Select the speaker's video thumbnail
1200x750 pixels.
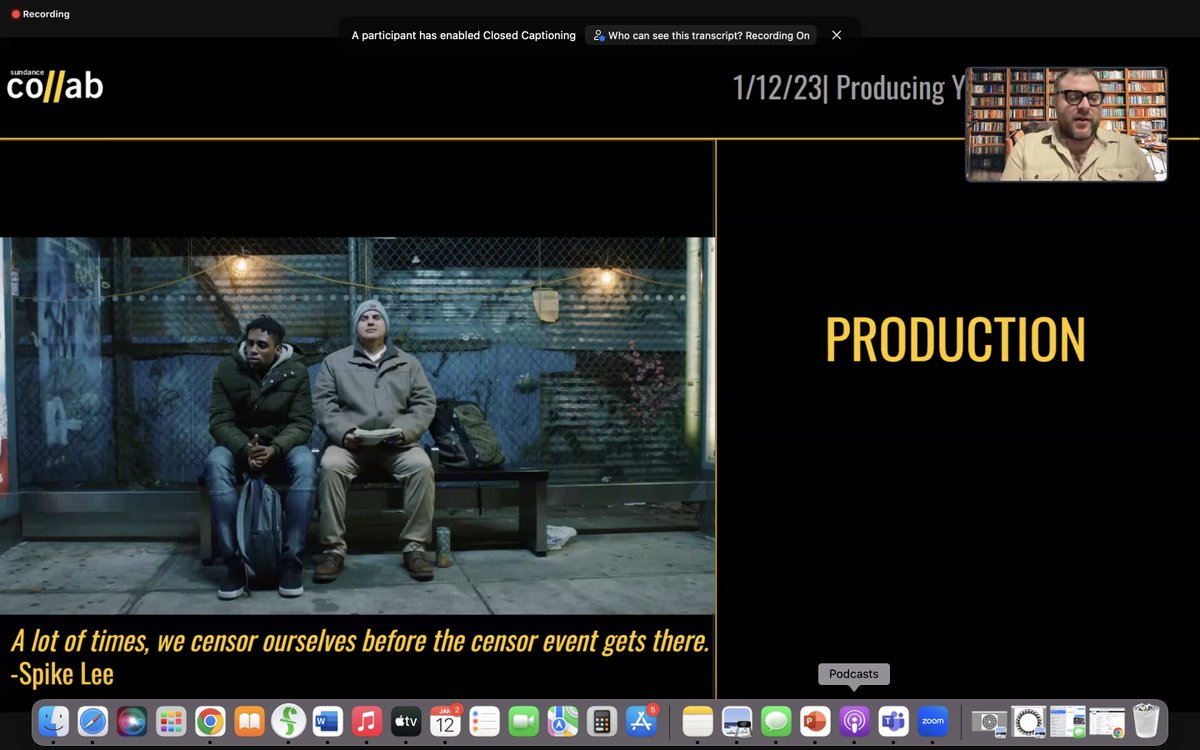[1066, 124]
